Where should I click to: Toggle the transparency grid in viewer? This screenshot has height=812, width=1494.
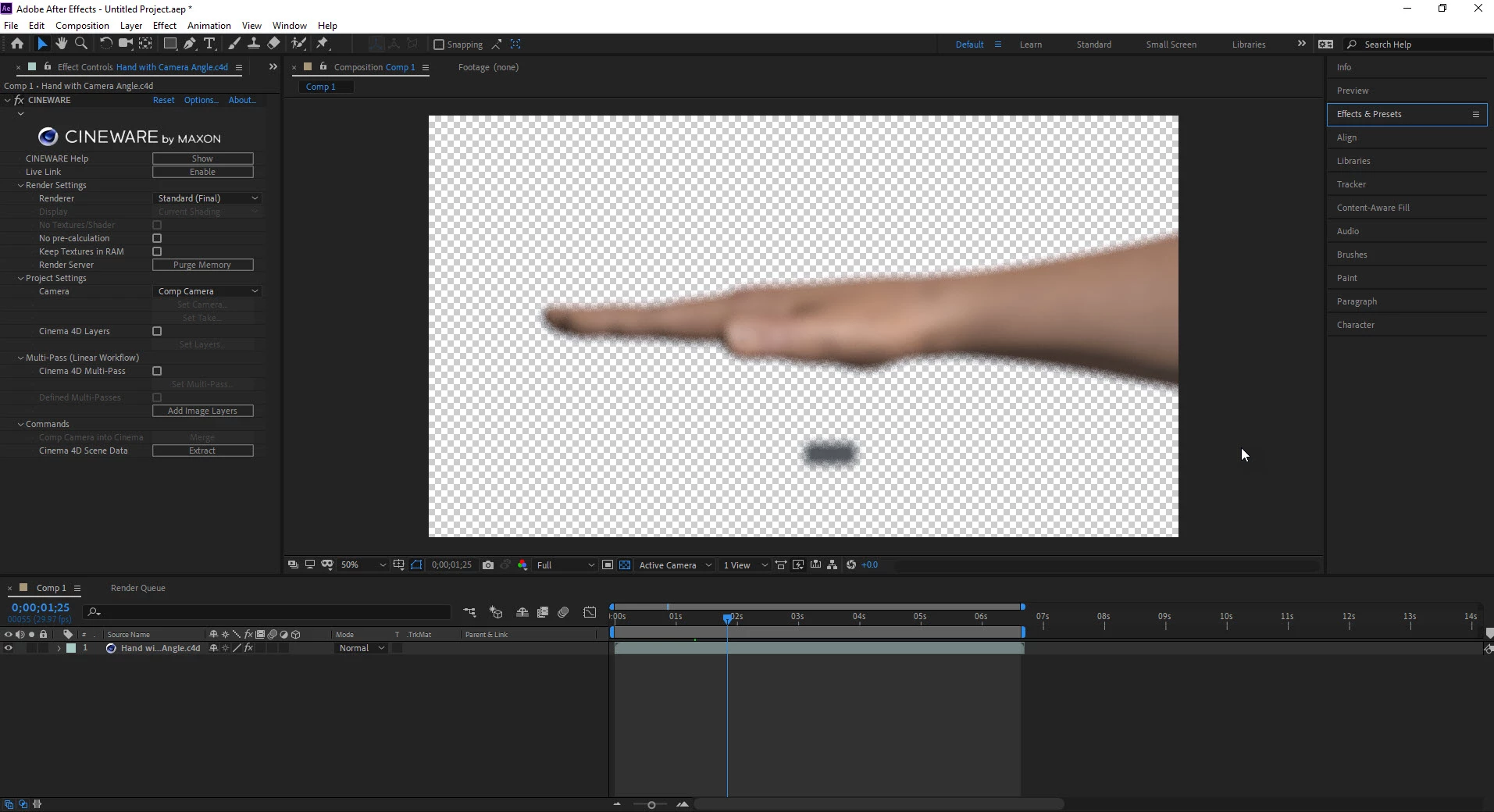tap(625, 564)
